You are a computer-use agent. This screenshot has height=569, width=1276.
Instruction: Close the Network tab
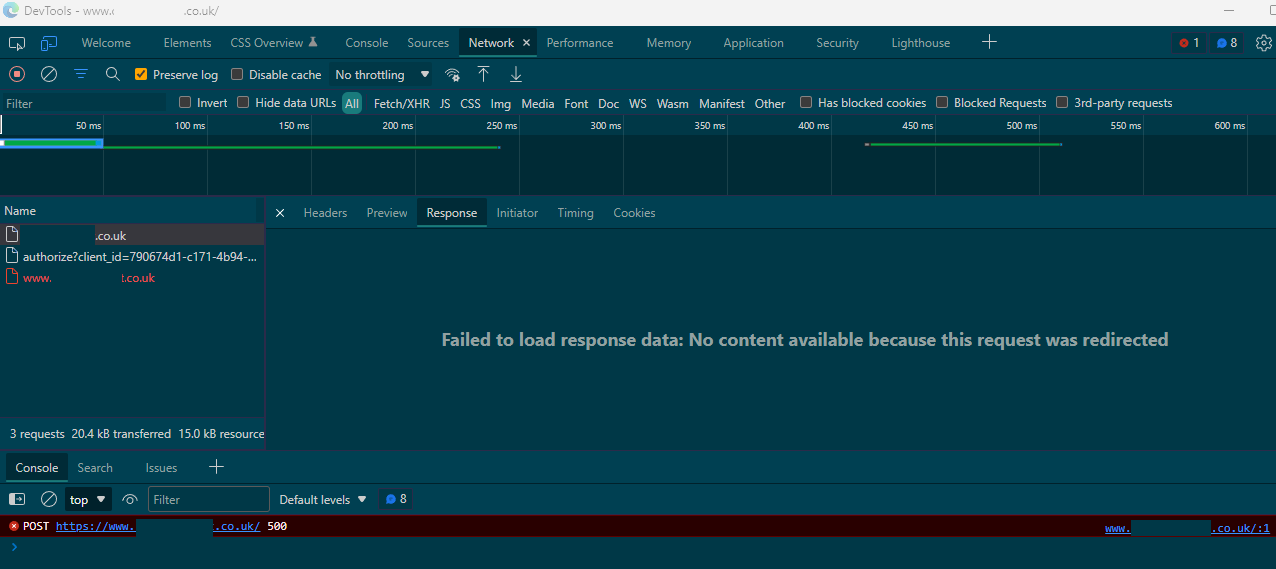(x=526, y=43)
